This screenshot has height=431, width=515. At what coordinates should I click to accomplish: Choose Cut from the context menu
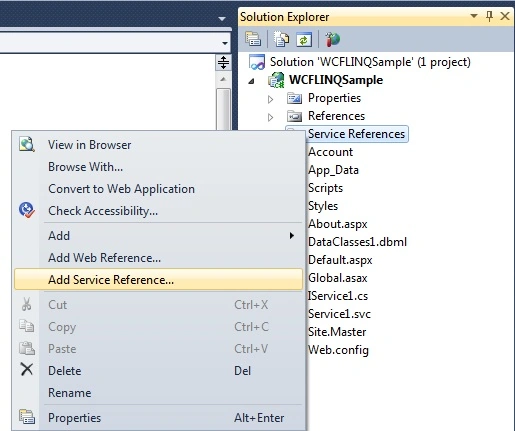pyautogui.click(x=158, y=305)
